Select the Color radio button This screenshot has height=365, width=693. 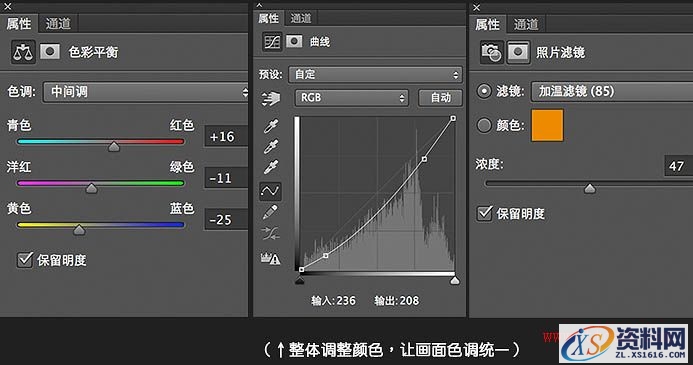coord(484,125)
